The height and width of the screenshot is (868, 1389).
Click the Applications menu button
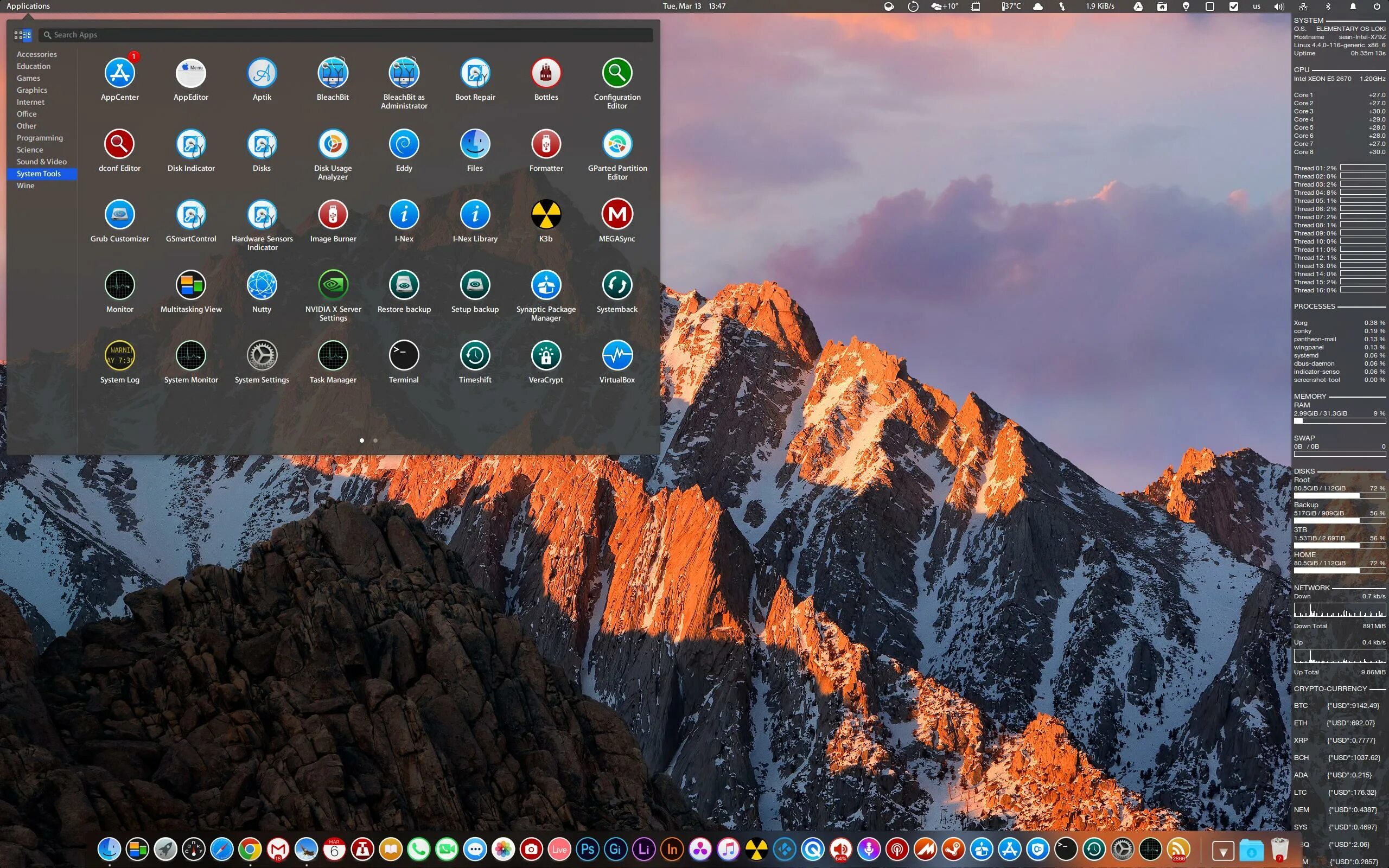pos(28,7)
